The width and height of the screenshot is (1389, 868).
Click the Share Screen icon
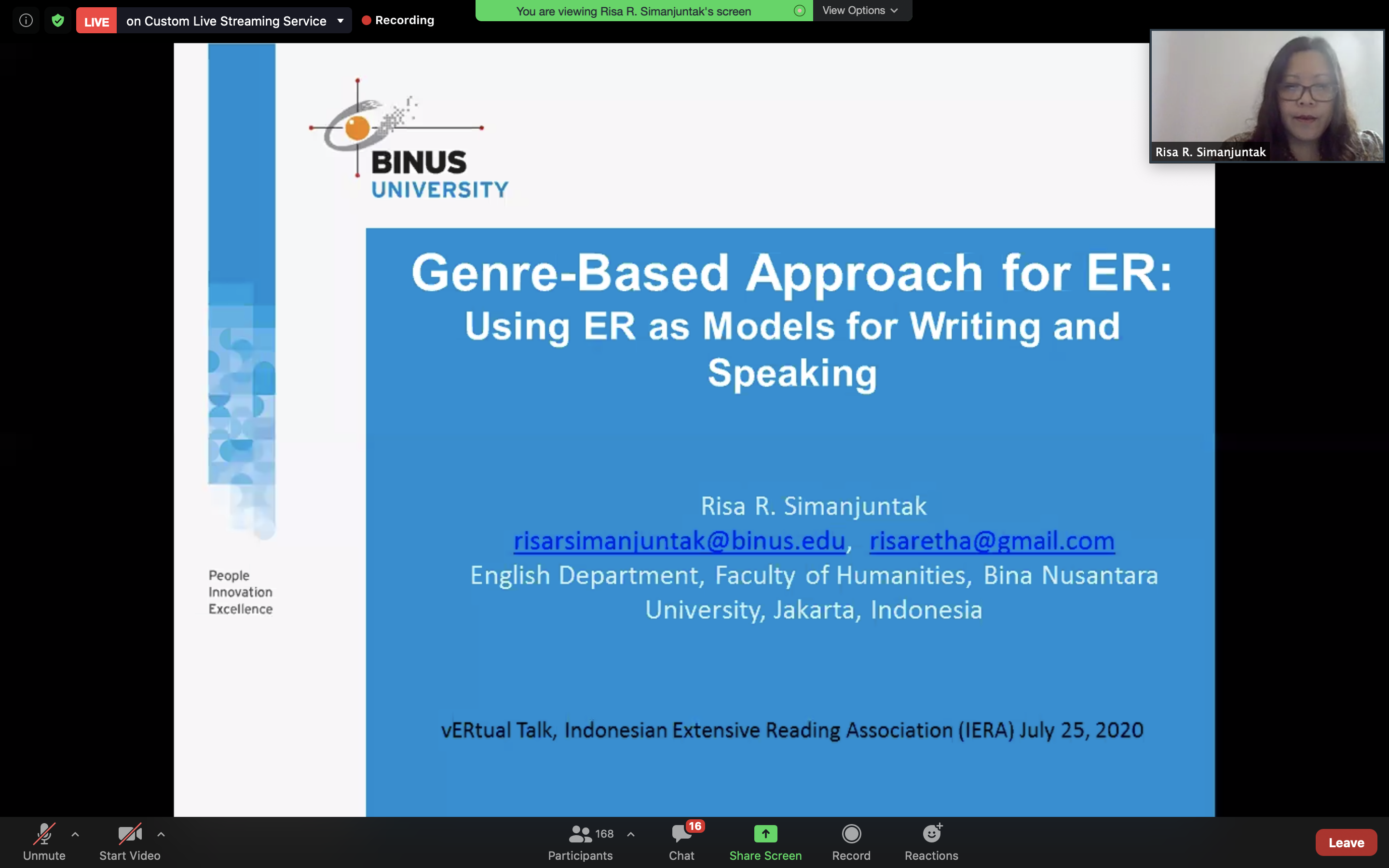[765, 834]
